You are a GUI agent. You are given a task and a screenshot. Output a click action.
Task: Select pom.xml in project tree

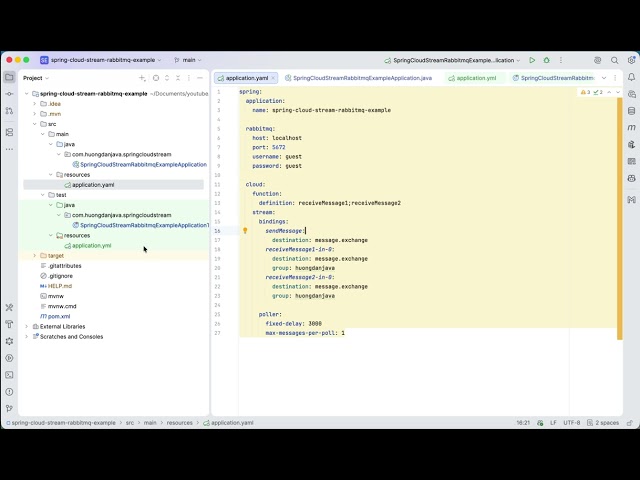click(55, 316)
